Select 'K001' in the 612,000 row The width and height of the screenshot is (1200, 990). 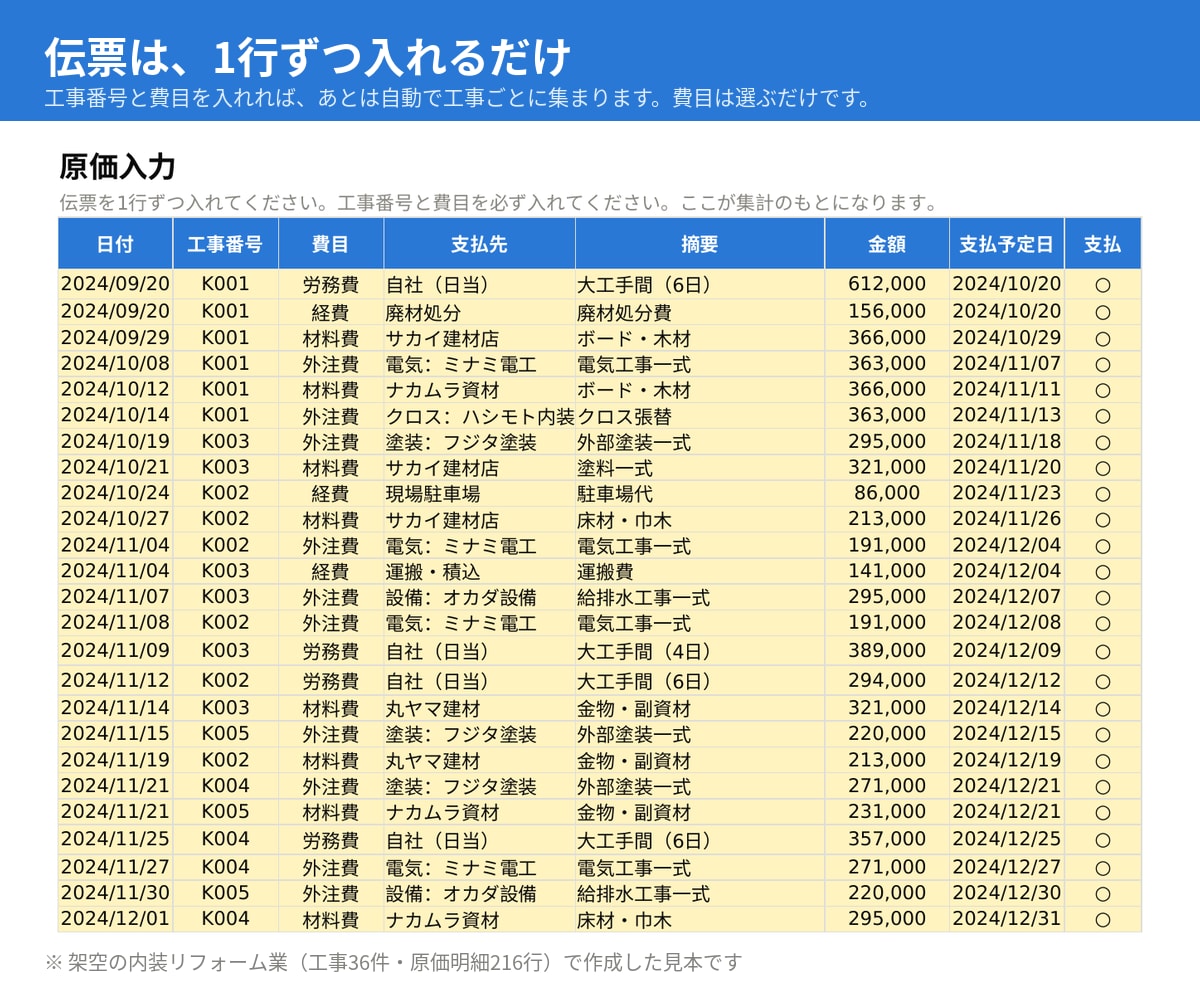point(225,284)
